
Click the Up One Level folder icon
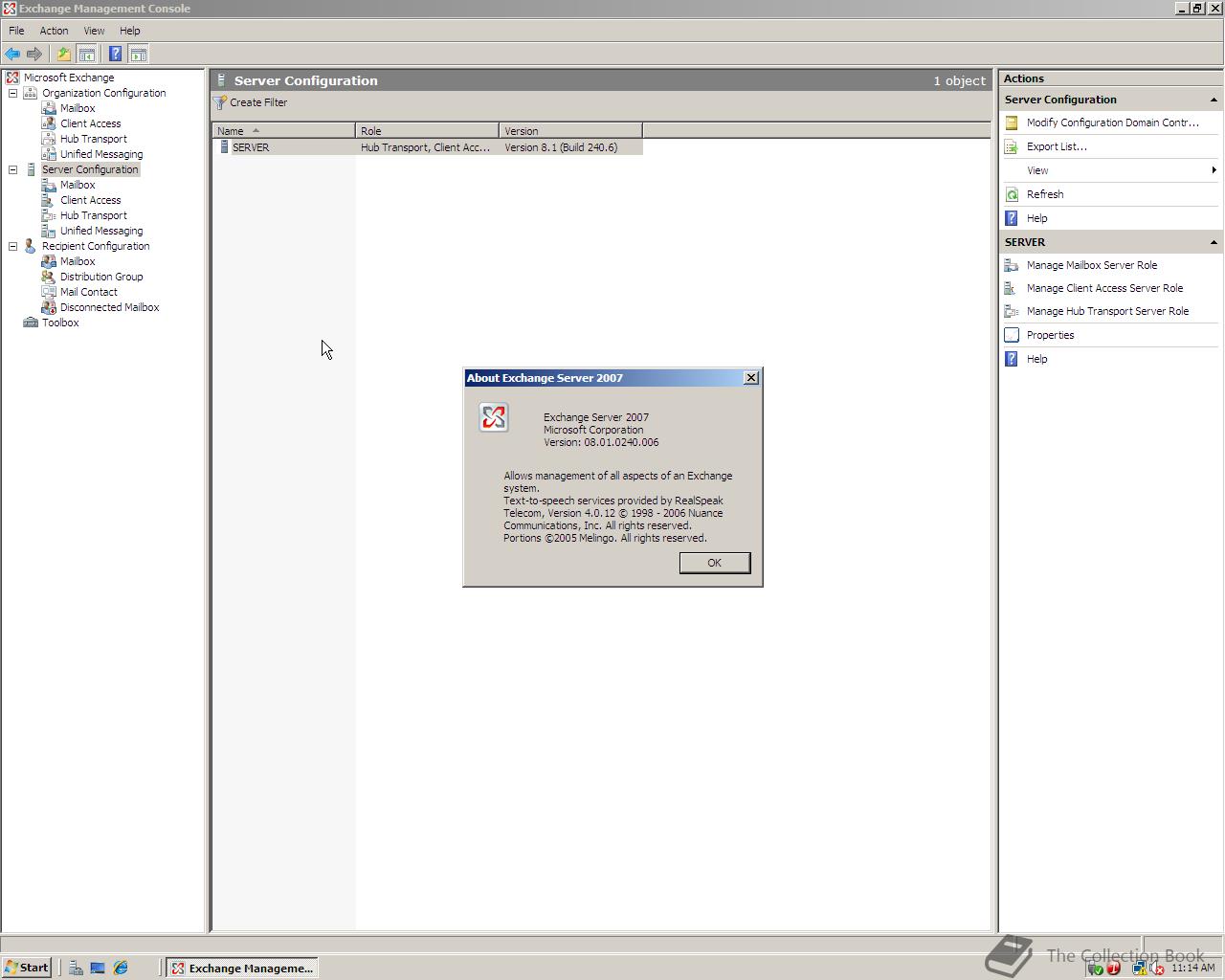tap(64, 55)
